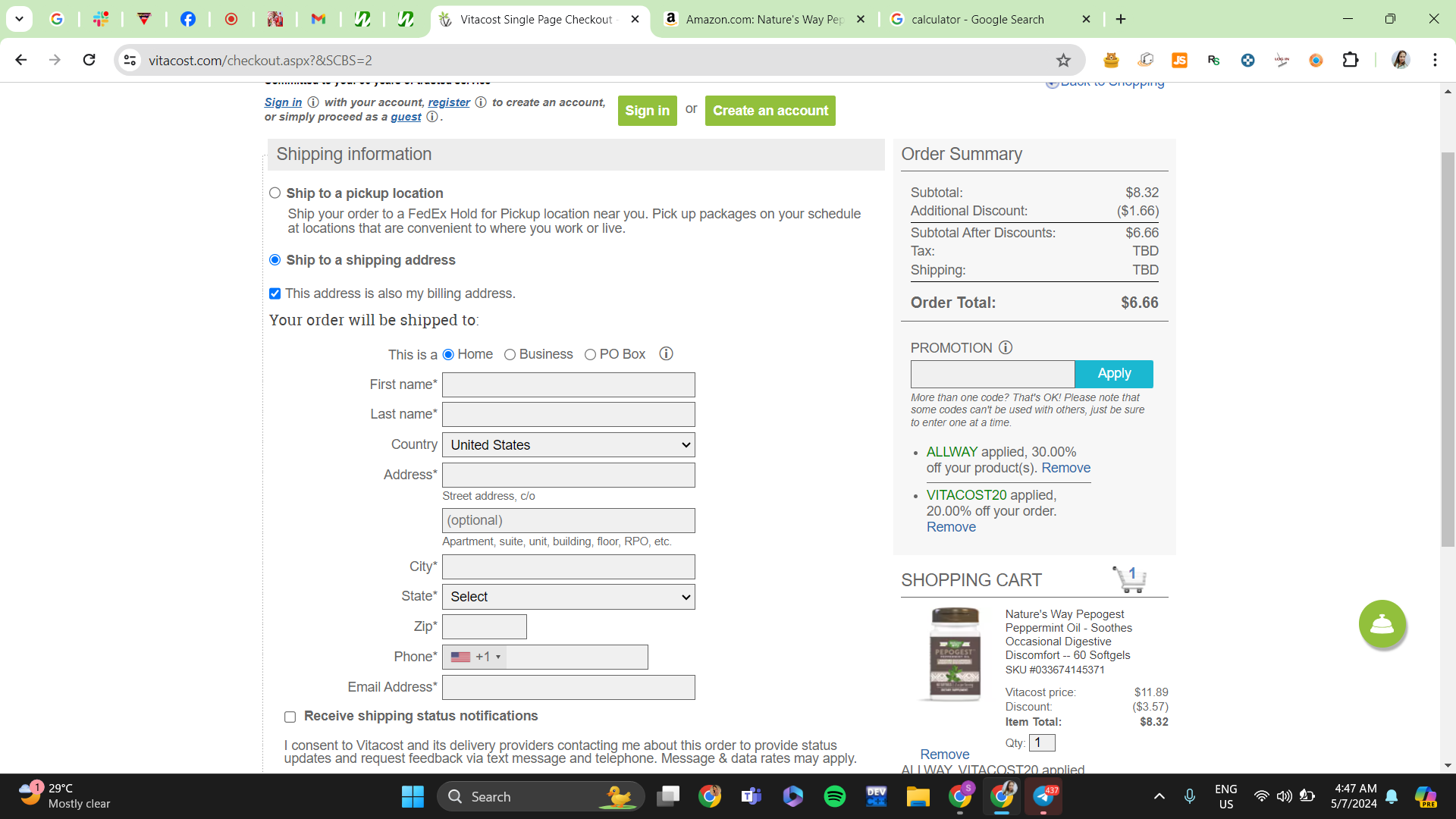This screenshot has width=1456, height=819.
Task: Click the info icon next to guest
Action: 432,117
